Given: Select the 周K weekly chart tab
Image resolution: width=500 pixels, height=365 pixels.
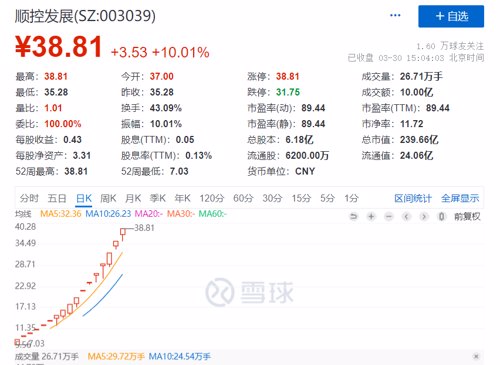Looking at the screenshot, I should pyautogui.click(x=108, y=198).
